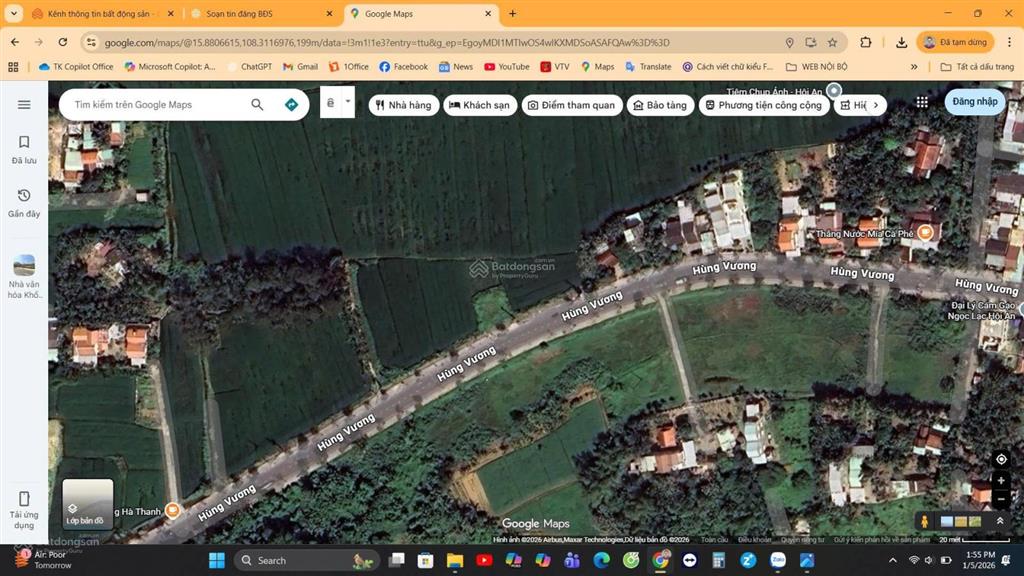
Task: Open the hamburger menu next to search
Action: [x=24, y=102]
